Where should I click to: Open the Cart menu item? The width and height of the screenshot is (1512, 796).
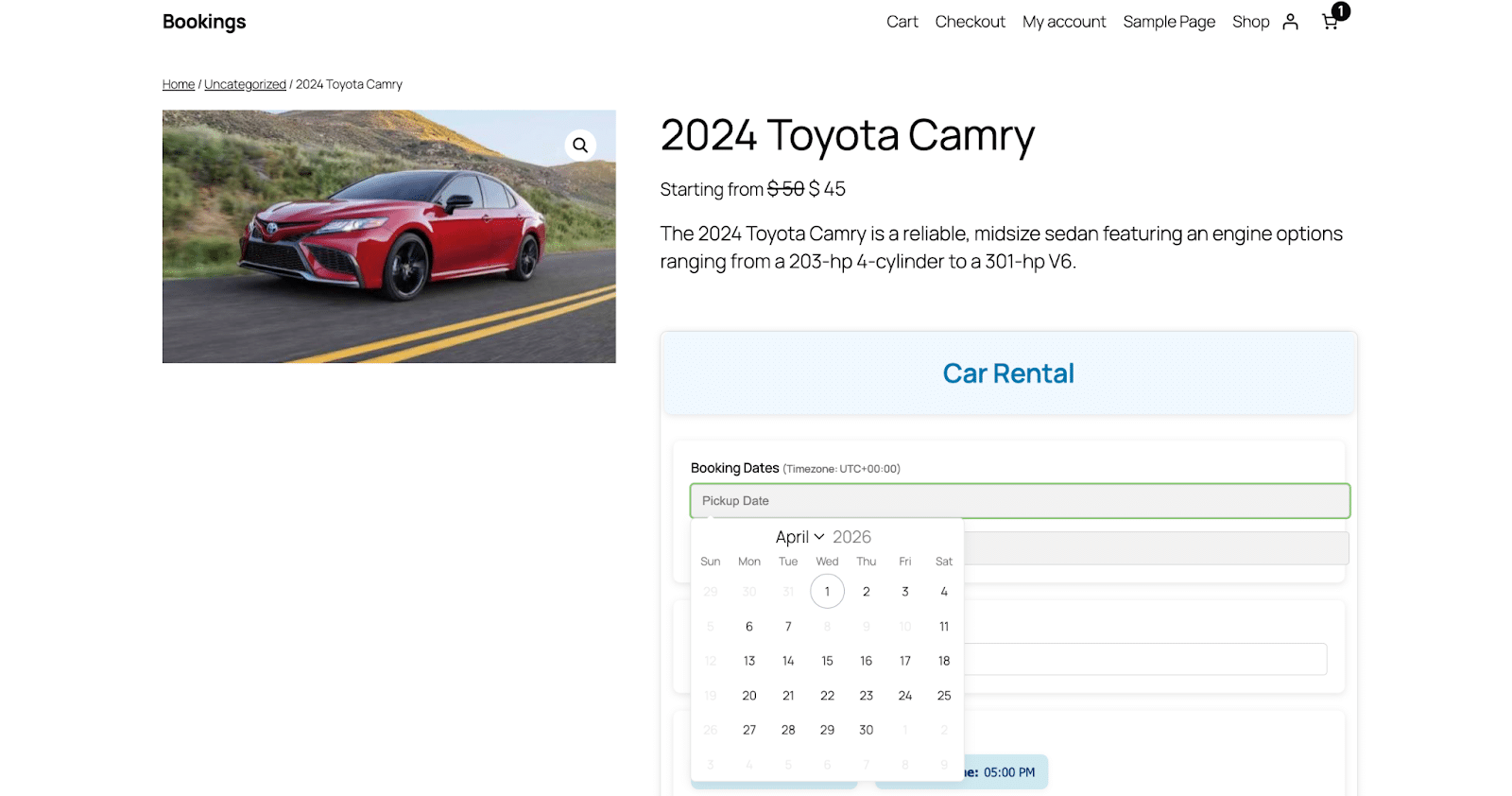pos(902,22)
